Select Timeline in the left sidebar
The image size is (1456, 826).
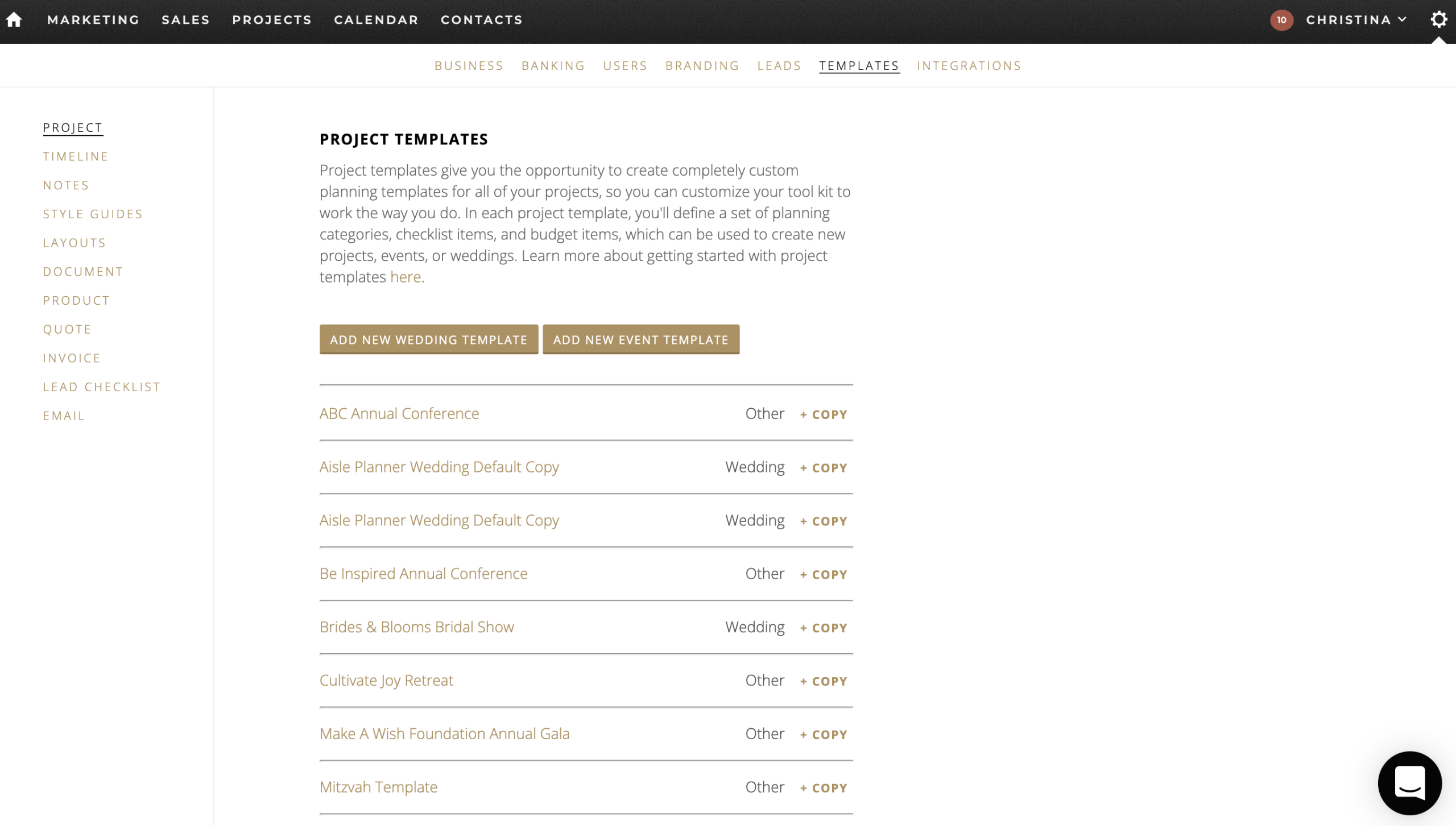point(76,156)
